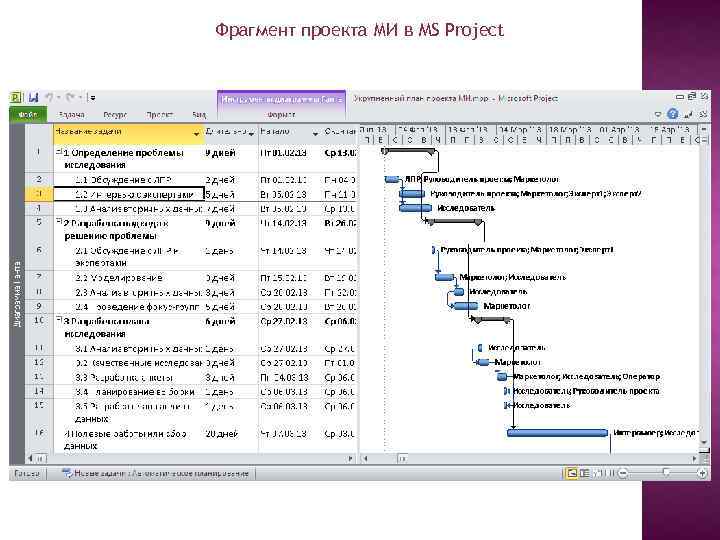Click the long Gantt bar for field work task

(557, 433)
